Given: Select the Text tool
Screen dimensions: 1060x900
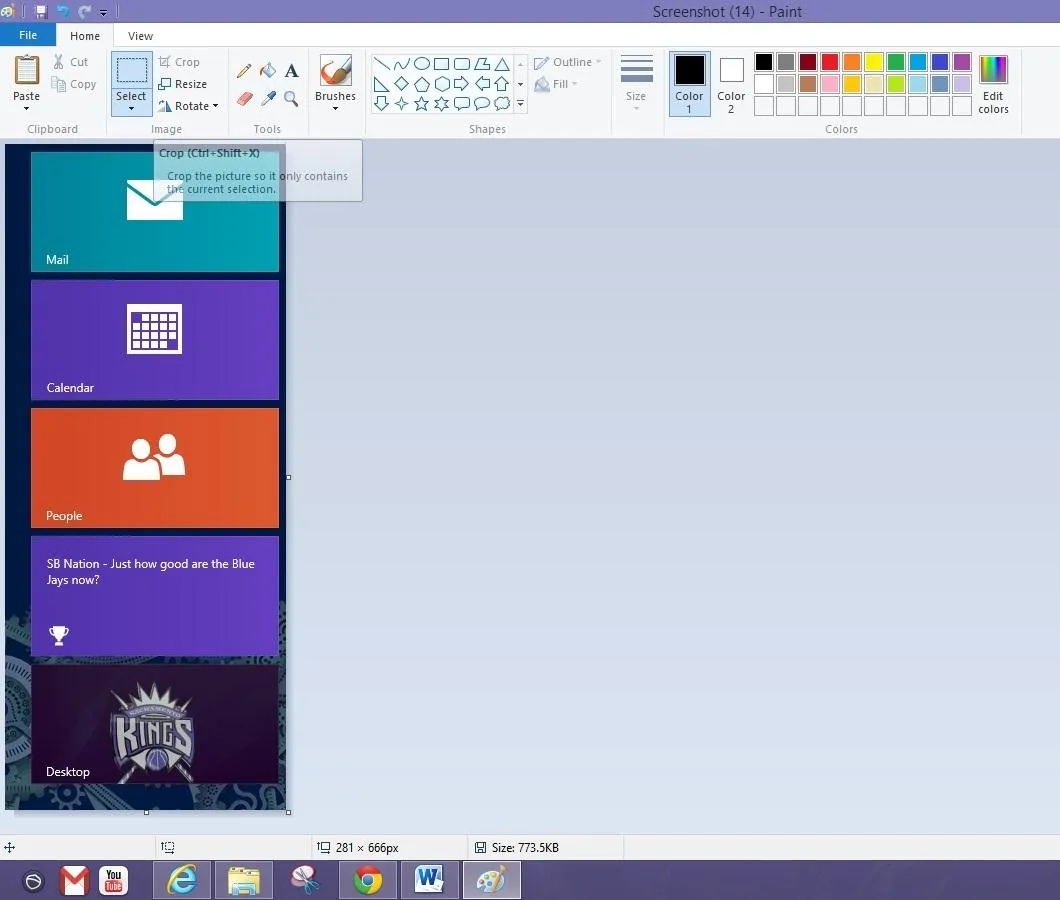Looking at the screenshot, I should (291, 70).
